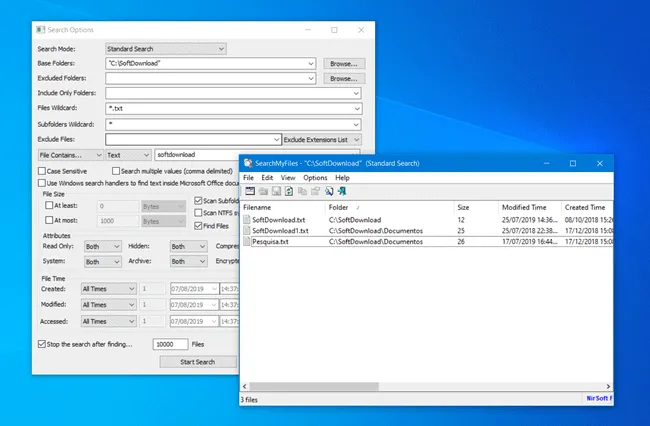Viewport: 650px width, 426px height.
Task: Click the copy toolbar icon
Action: [x=302, y=191]
